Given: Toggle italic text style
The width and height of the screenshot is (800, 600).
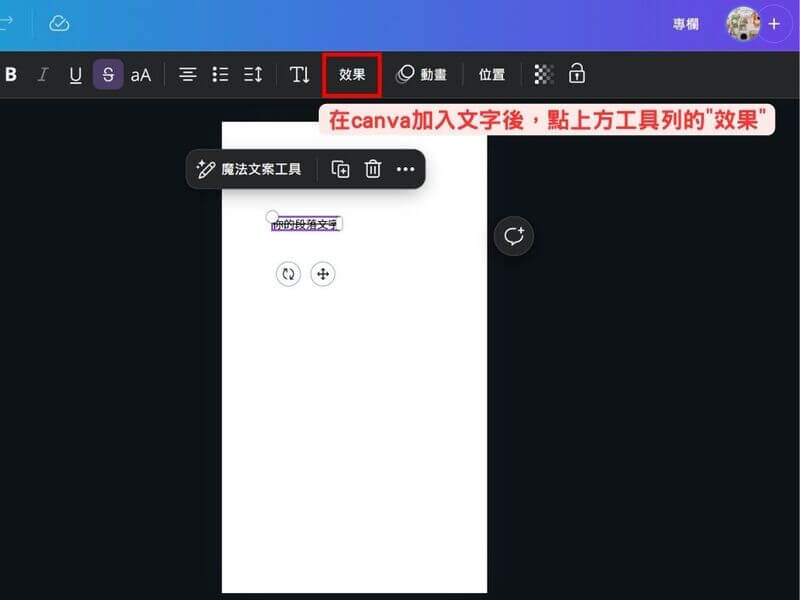Looking at the screenshot, I should (x=42, y=75).
